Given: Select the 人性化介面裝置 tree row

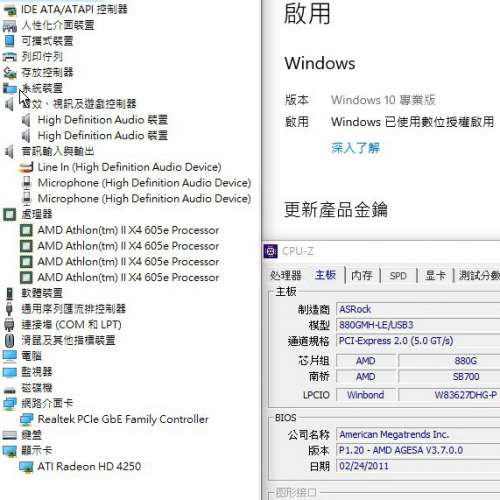Looking at the screenshot, I should pos(58,25).
